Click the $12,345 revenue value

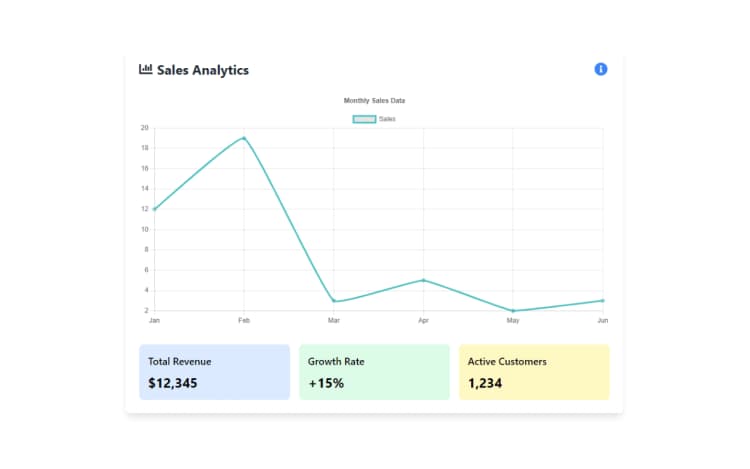point(173,383)
